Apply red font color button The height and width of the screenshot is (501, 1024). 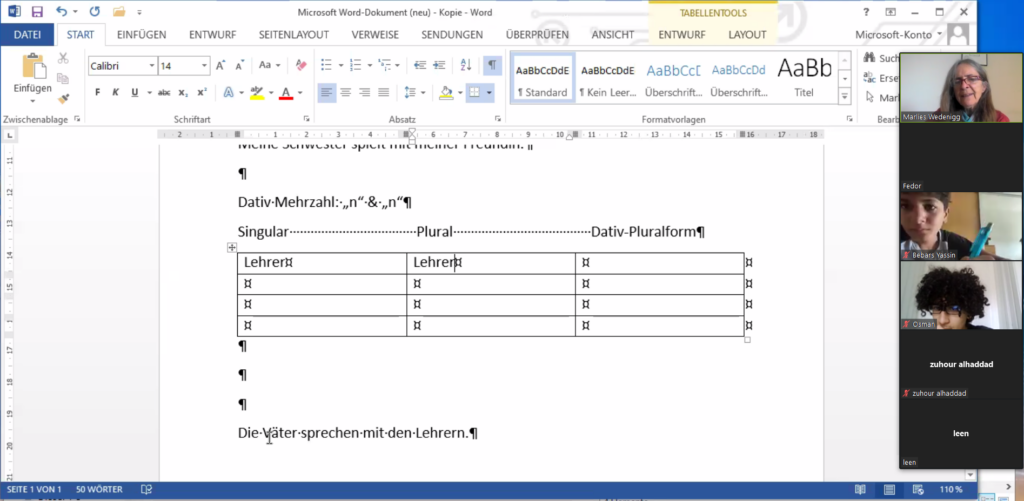pos(285,93)
